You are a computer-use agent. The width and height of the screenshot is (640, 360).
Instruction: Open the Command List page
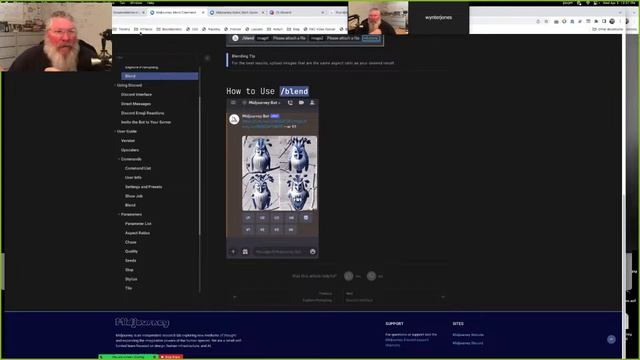138,168
